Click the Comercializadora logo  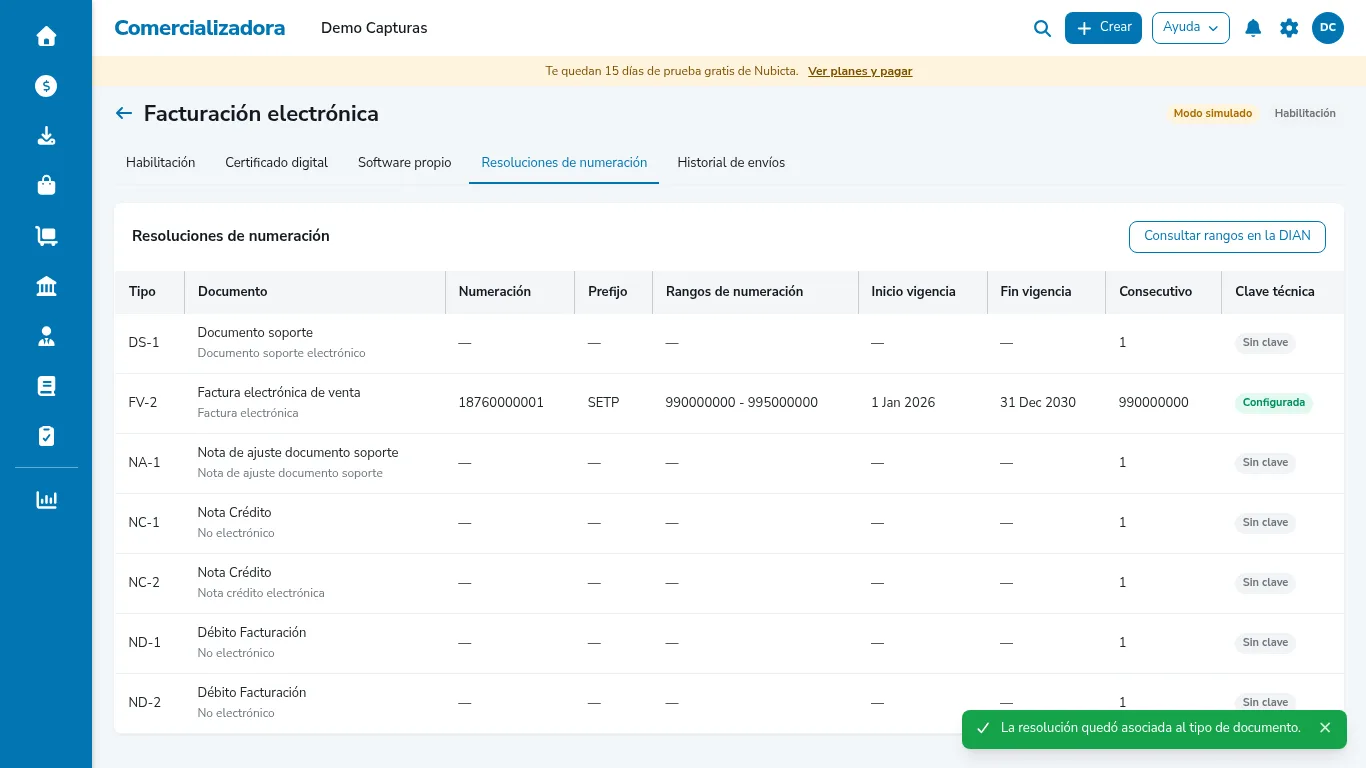click(199, 28)
